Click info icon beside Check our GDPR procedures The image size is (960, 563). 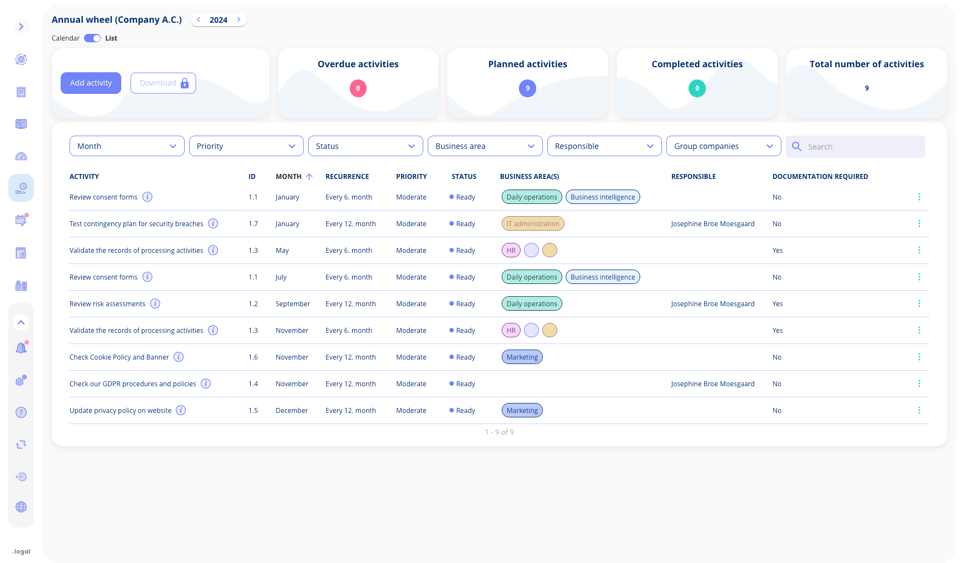click(206, 384)
